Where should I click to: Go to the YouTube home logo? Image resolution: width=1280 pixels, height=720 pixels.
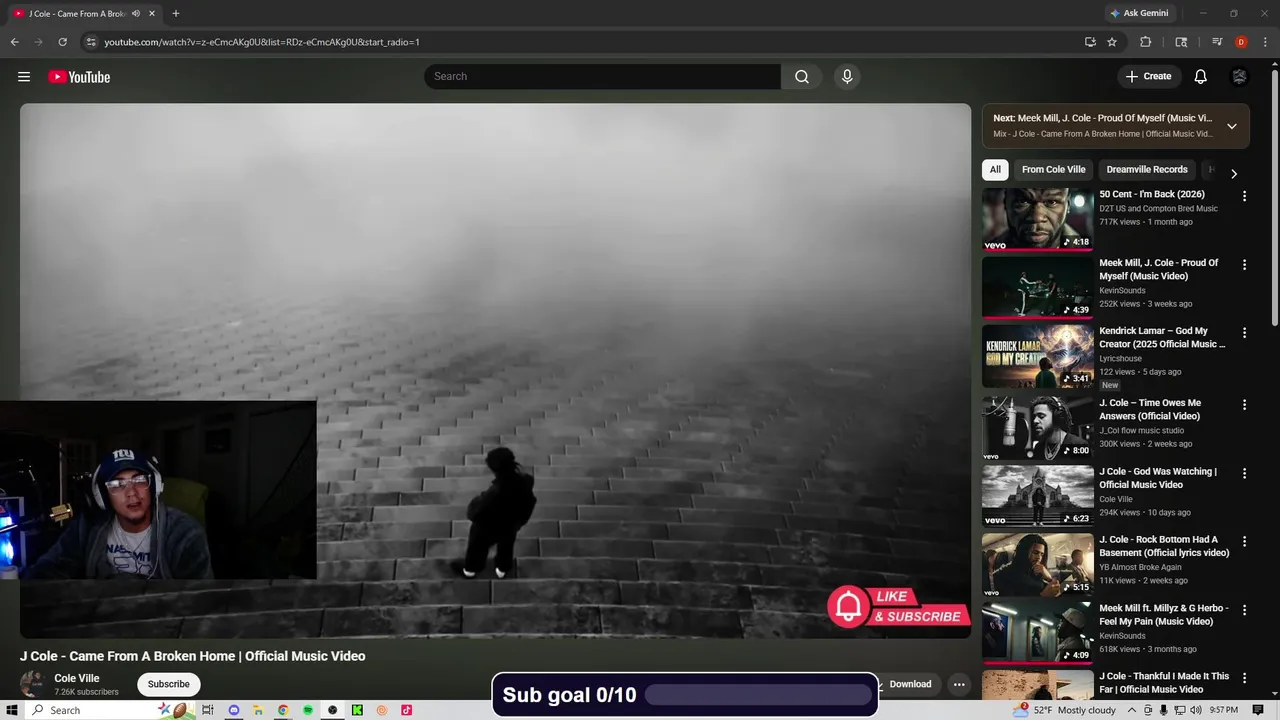pos(79,77)
